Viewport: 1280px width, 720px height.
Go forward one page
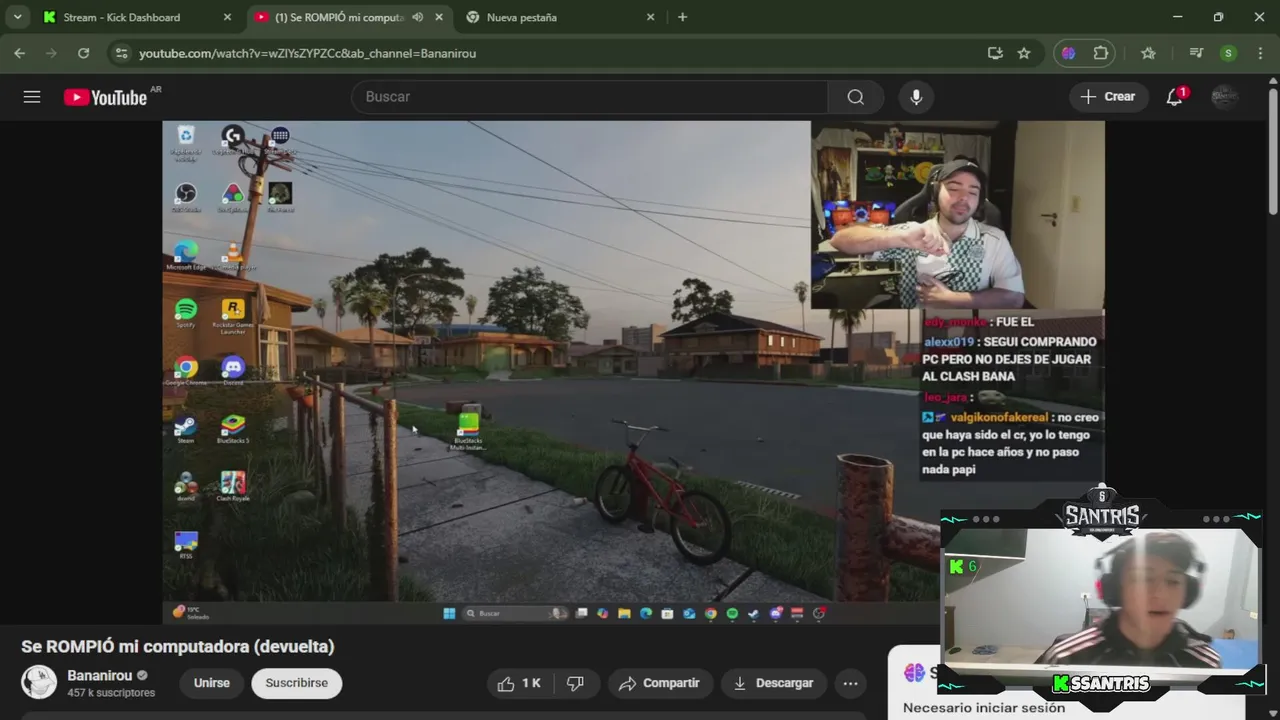[52, 53]
